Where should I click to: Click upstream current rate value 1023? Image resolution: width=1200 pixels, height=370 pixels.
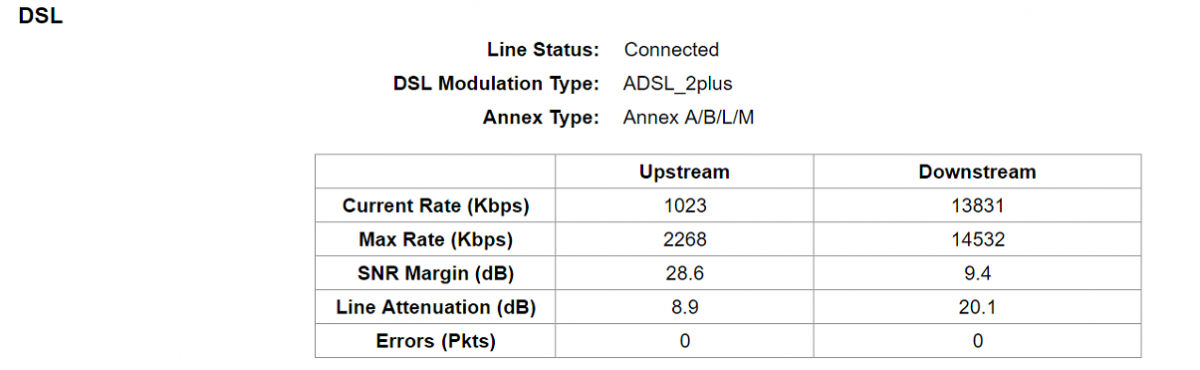[684, 206]
